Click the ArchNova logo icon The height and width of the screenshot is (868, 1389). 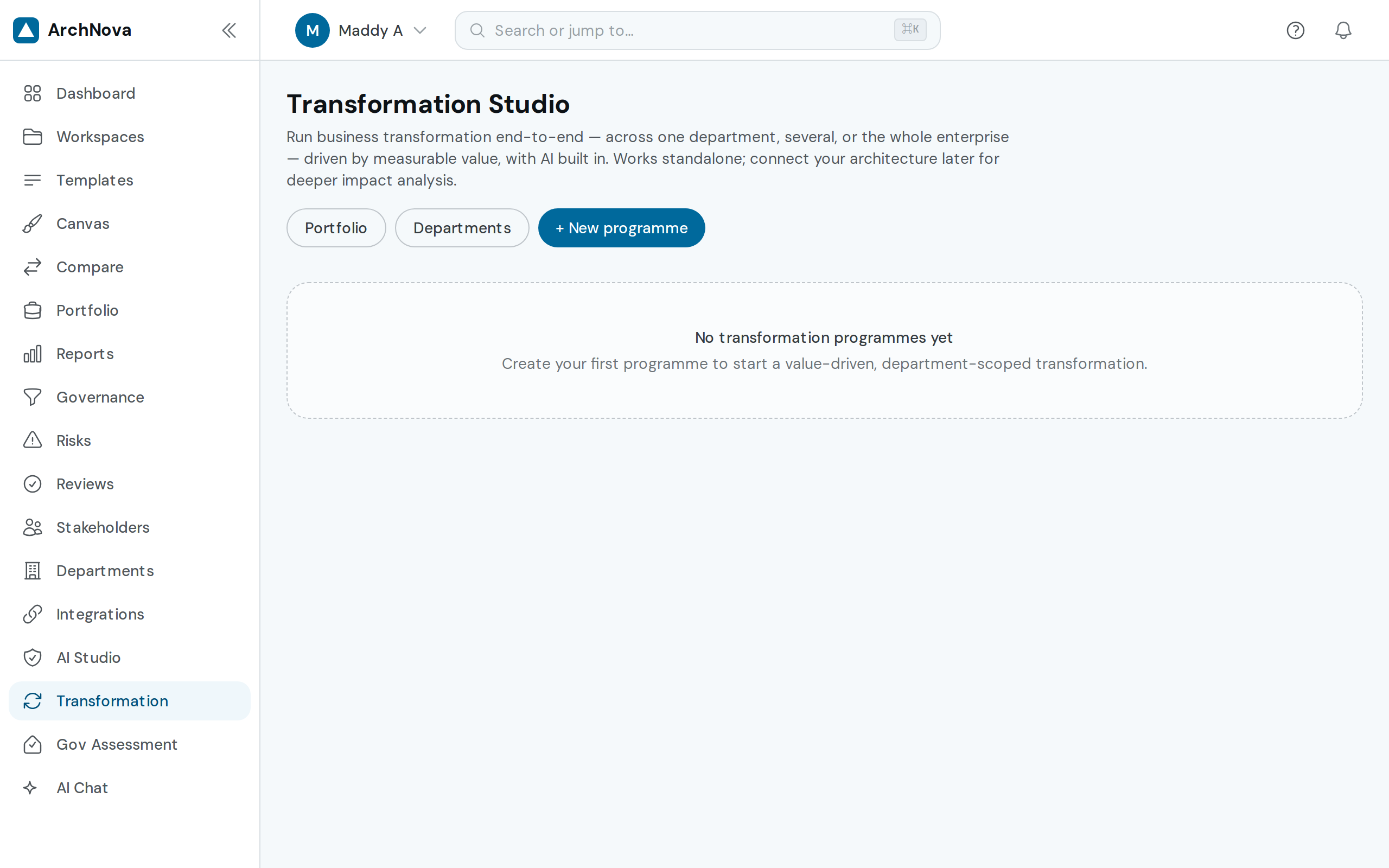click(26, 30)
